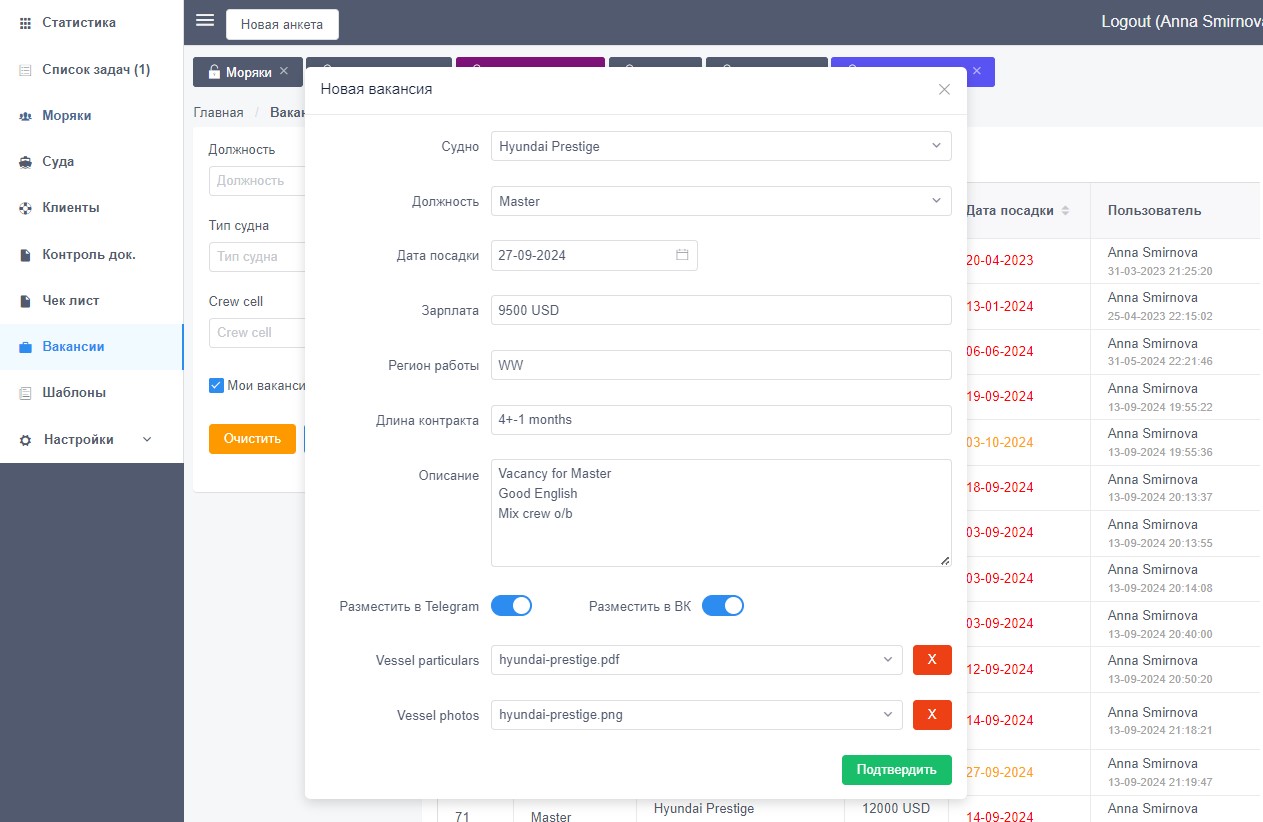
Task: Click the Статистика grid icon in sidebar
Action: (x=25, y=22)
